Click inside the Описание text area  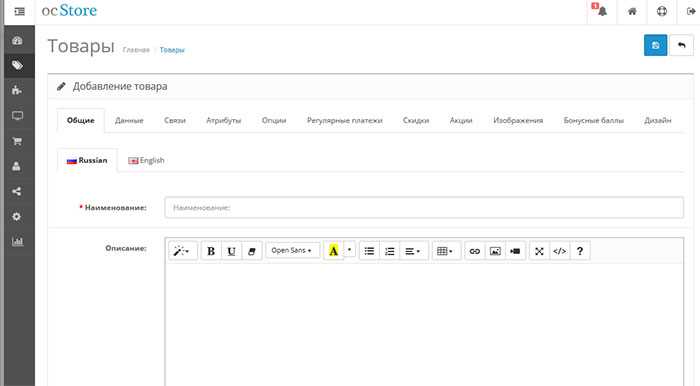pyautogui.click(x=424, y=324)
